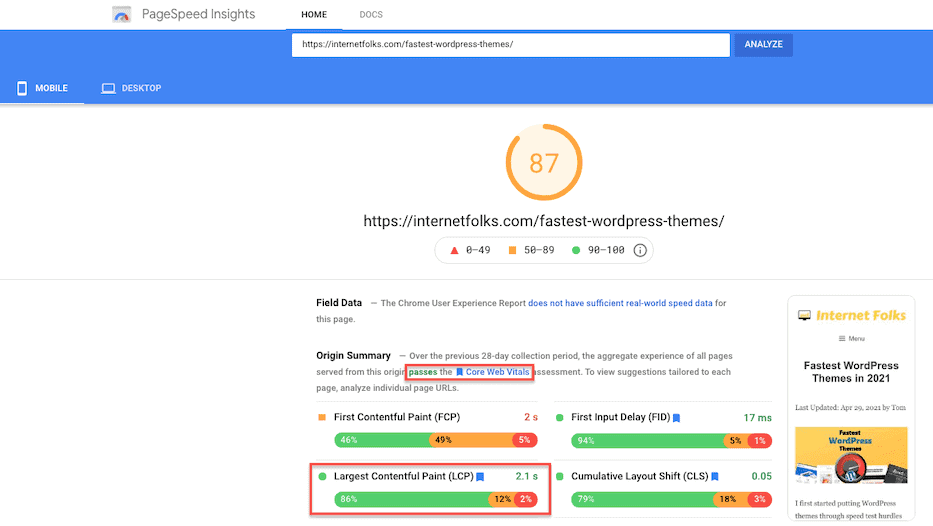933x526 pixels.
Task: Click the analyzed page URL below the score
Action: pos(544,221)
